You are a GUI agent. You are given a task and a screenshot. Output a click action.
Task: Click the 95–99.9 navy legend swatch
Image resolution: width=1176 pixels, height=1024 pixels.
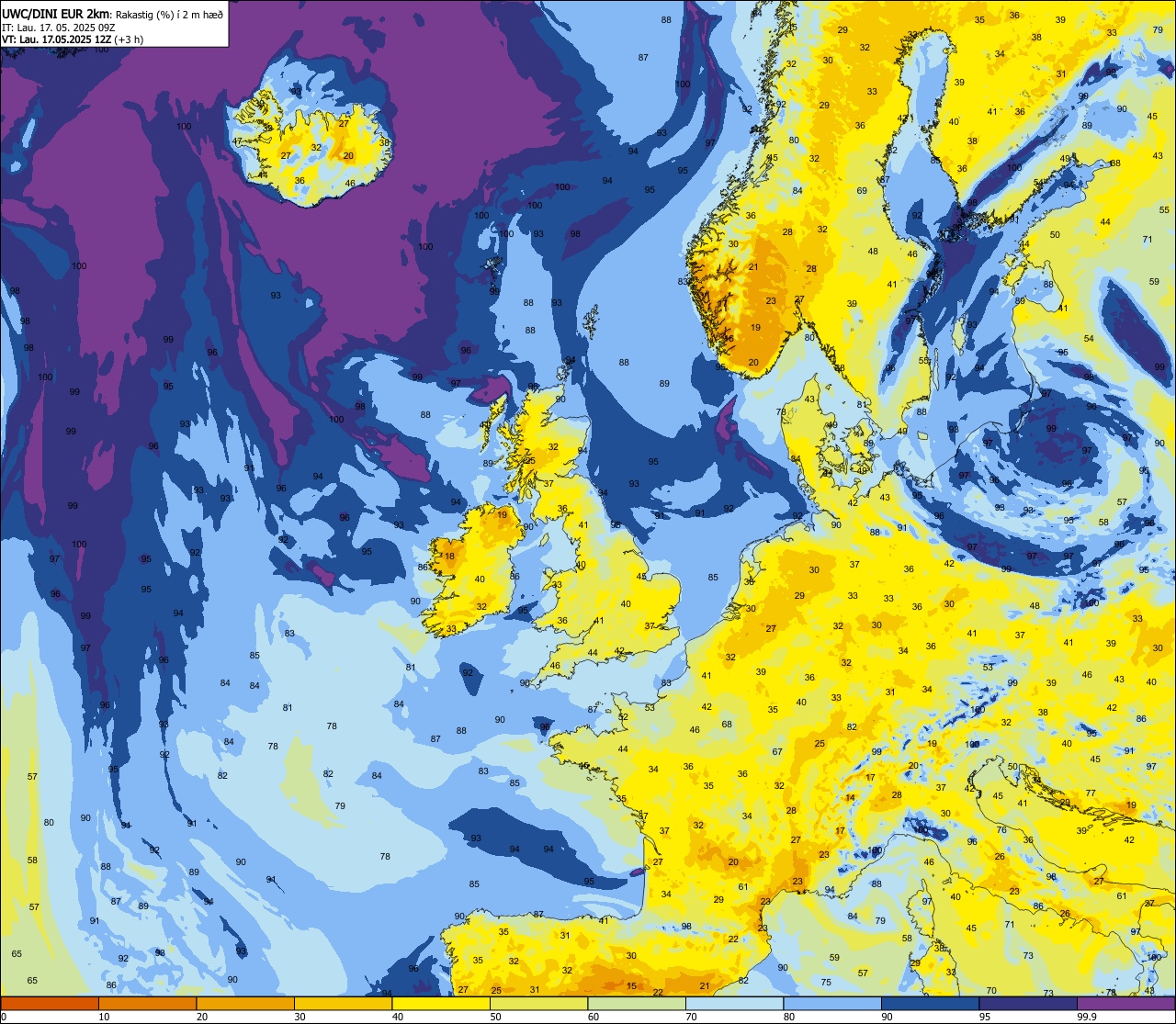pos(1028,1003)
